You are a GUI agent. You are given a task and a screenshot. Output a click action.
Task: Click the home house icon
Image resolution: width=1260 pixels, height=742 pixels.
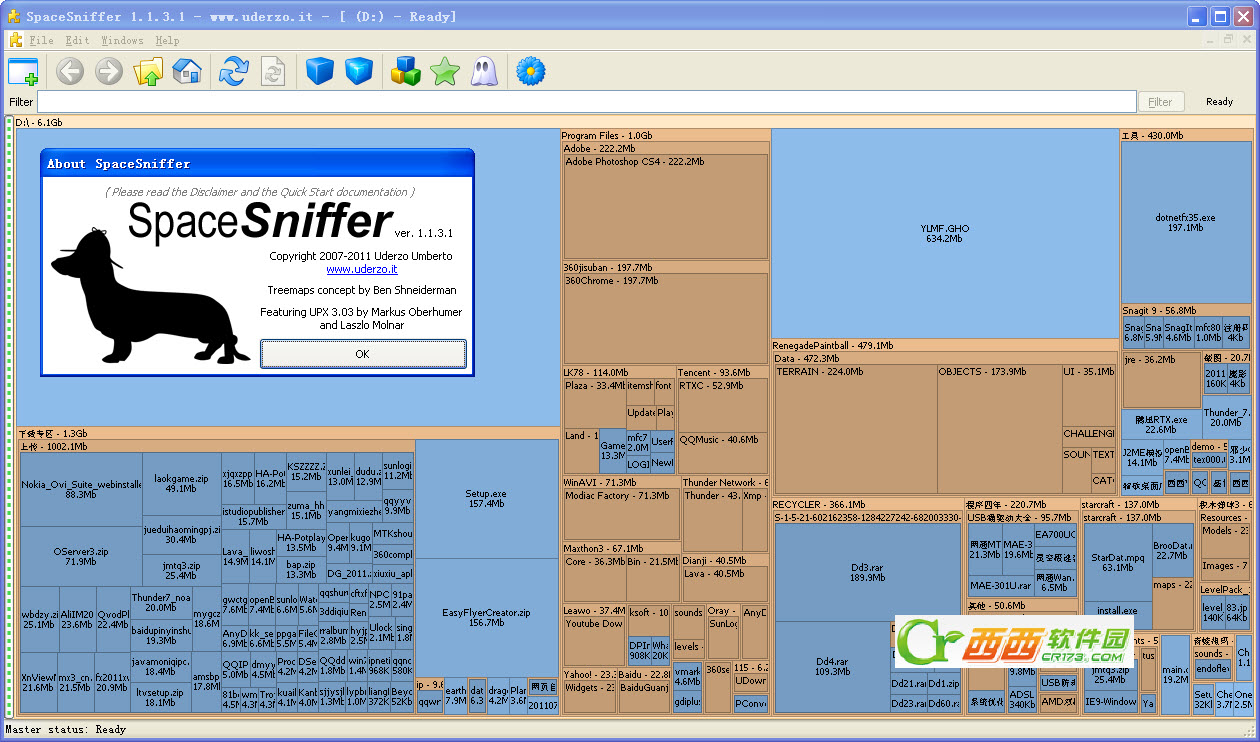coord(187,71)
